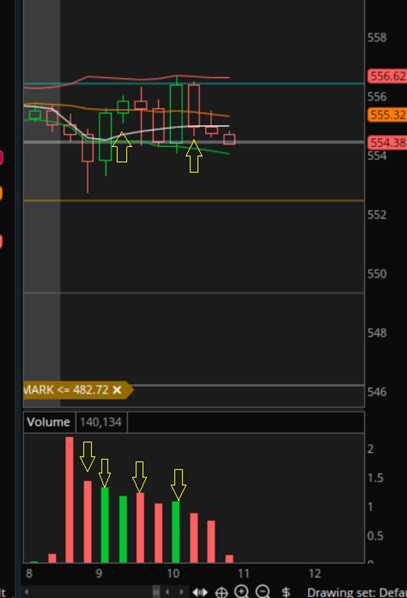Viewport: 407px width, 598px height.
Task: Step chart left with small left arrow
Action: [167, 592]
